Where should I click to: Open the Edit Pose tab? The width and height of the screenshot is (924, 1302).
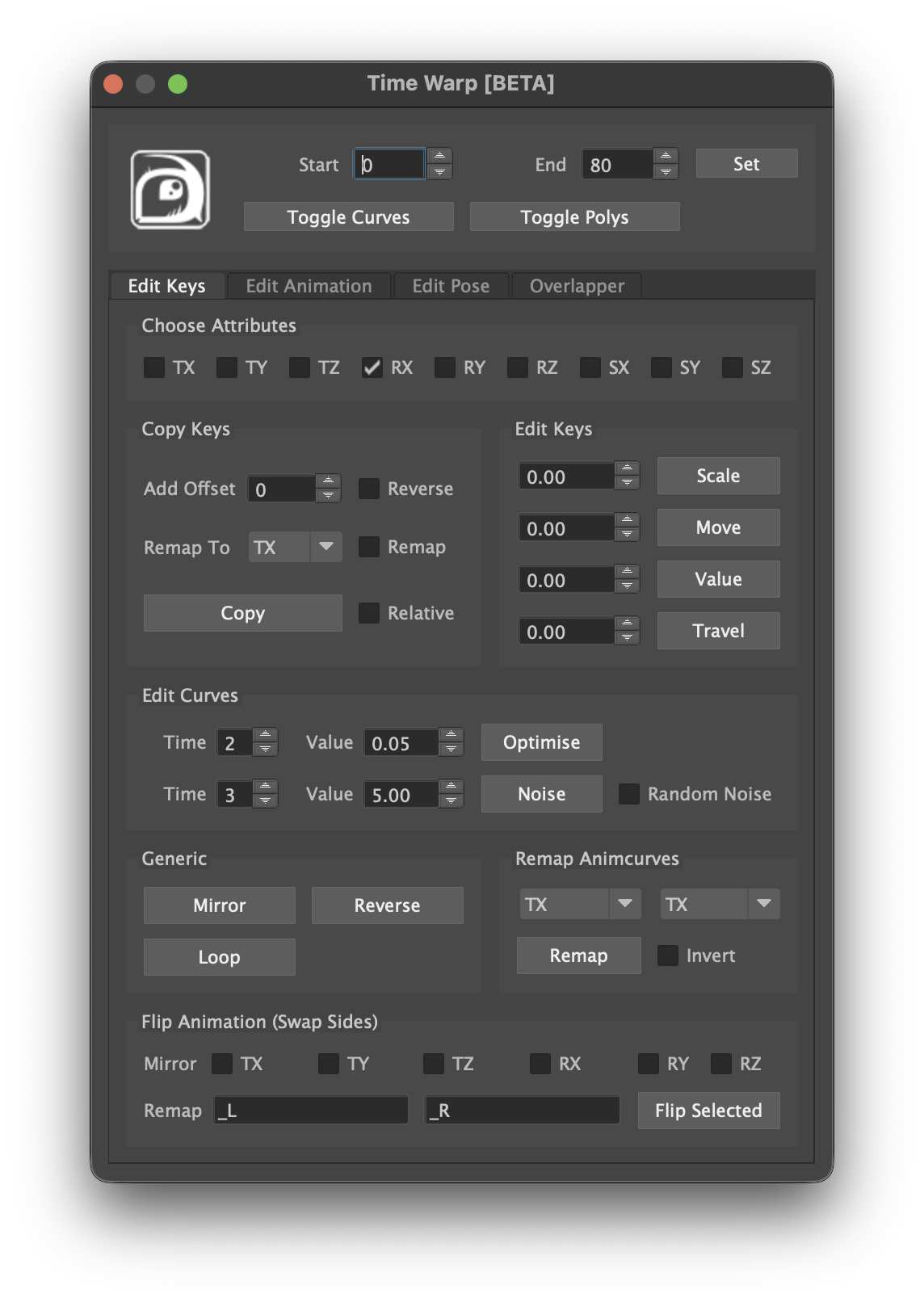451,286
